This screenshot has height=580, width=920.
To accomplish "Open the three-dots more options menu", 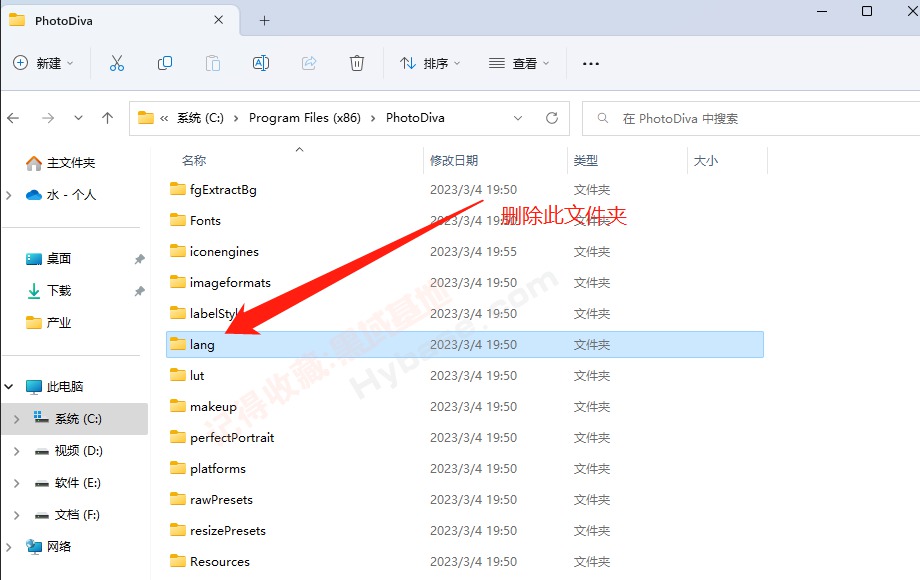I will point(591,63).
